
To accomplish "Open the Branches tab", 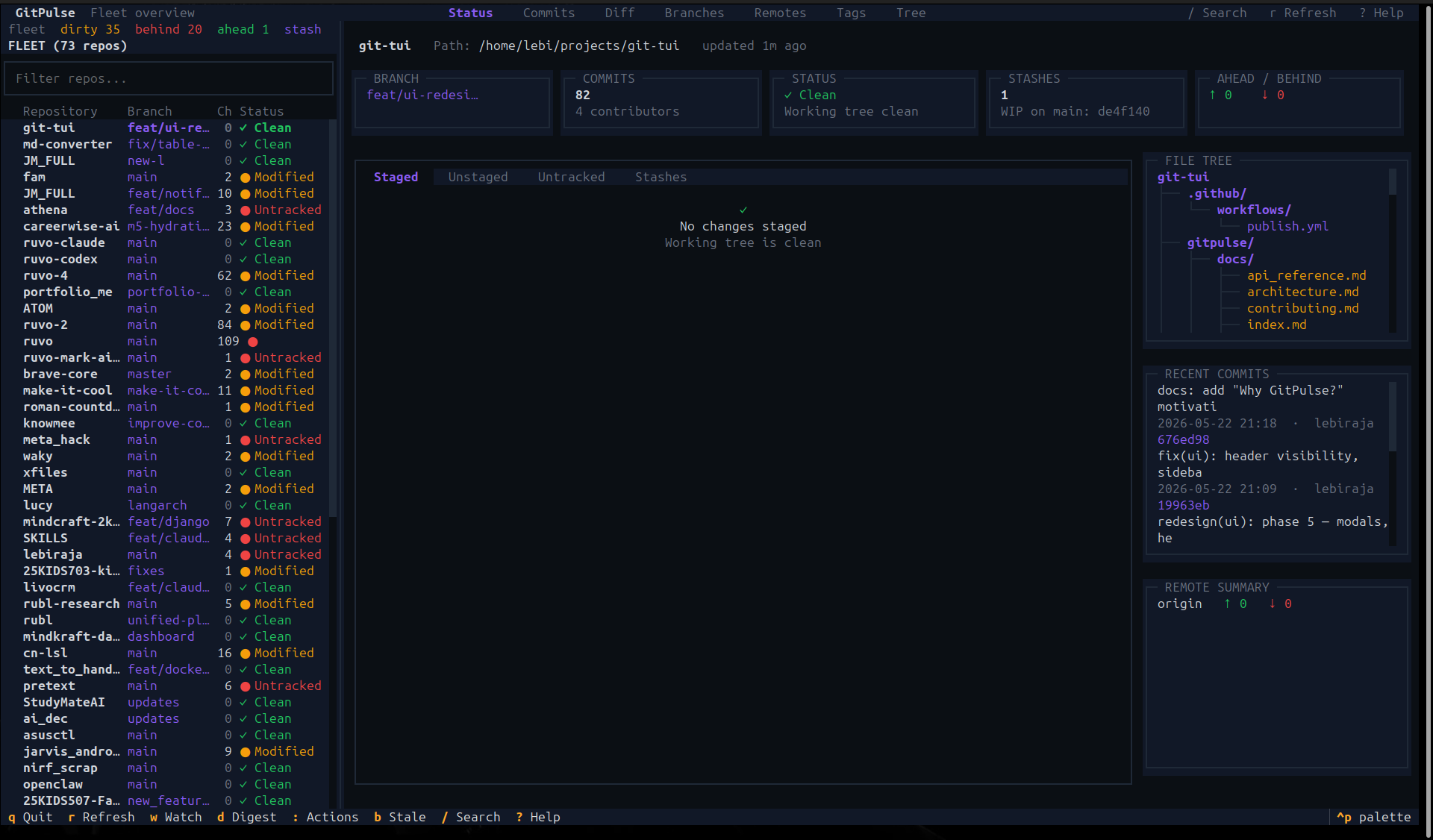I will [x=694, y=13].
